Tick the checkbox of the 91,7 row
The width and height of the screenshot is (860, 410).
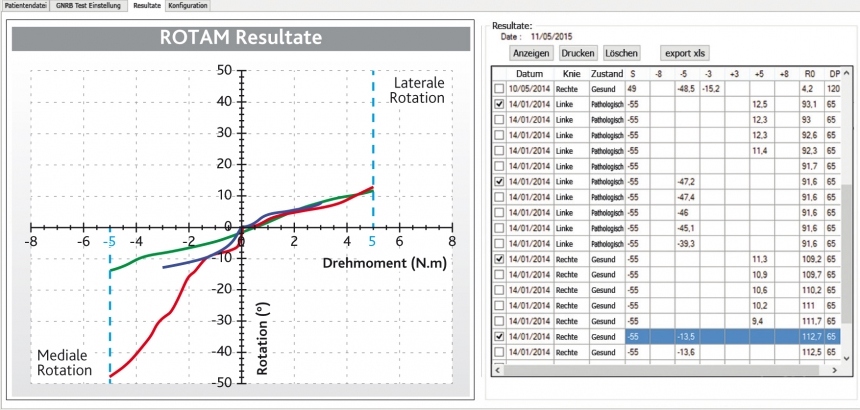tap(499, 166)
